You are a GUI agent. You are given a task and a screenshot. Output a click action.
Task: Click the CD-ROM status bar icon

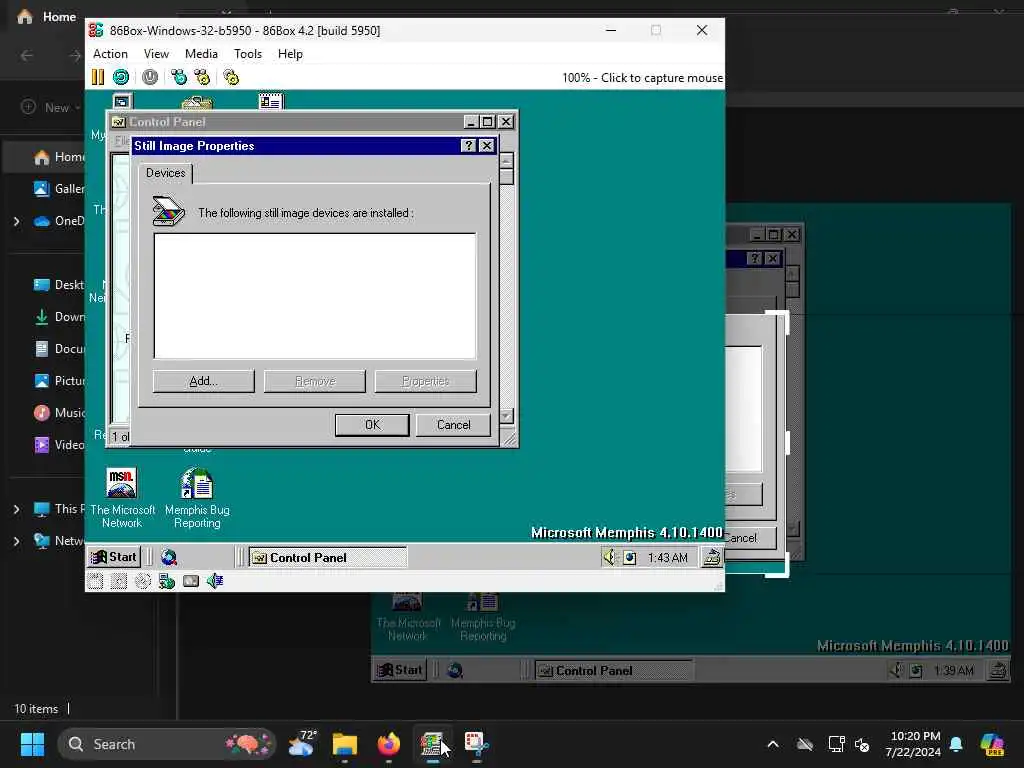142,581
